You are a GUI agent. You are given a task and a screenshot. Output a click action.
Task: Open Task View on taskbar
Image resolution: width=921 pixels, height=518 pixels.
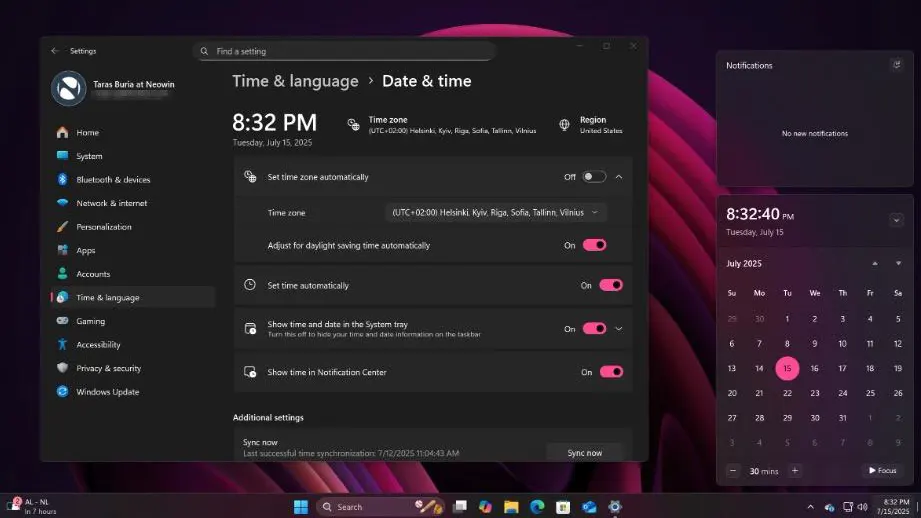tap(460, 507)
